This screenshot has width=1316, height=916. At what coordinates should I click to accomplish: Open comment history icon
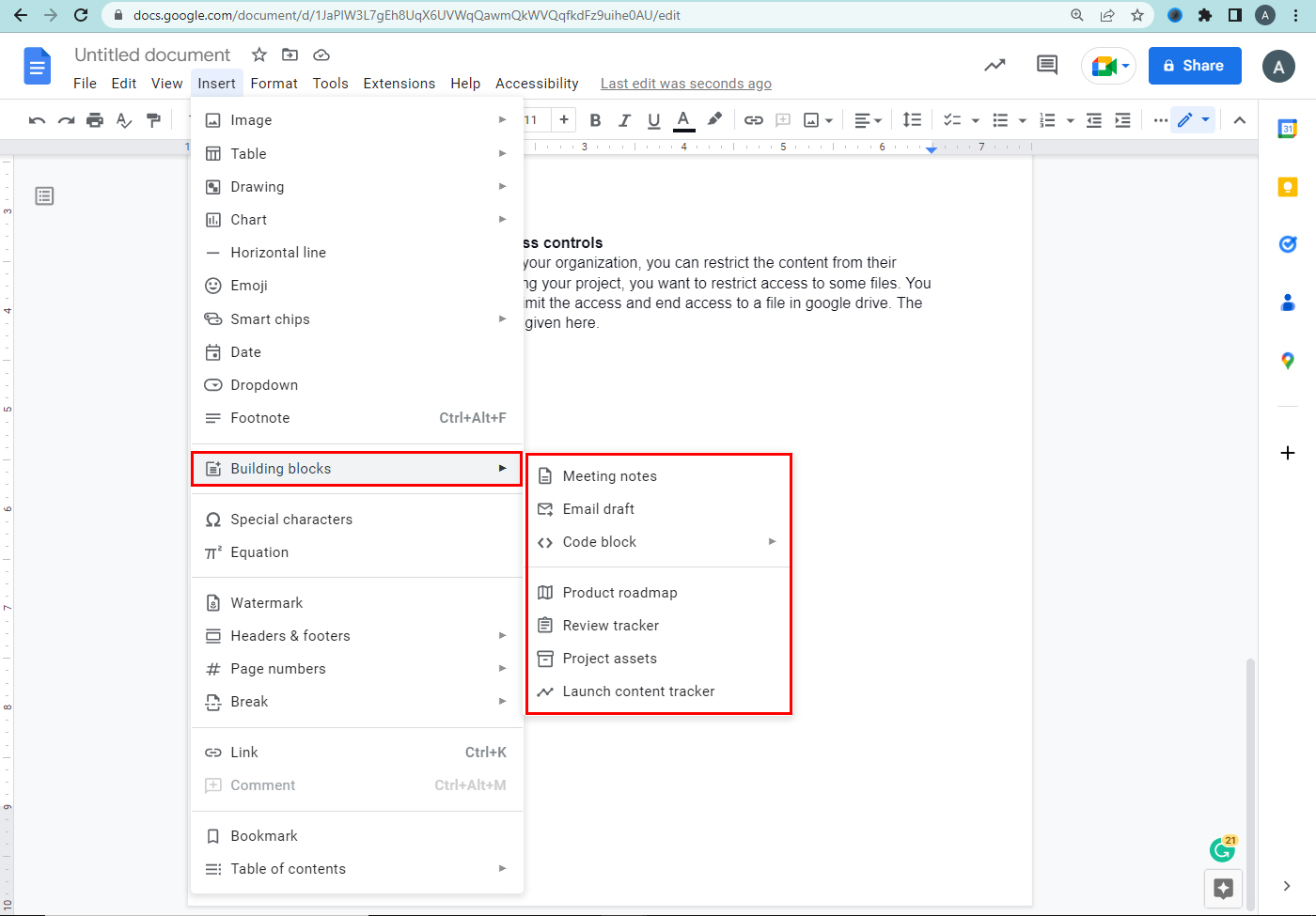tap(1046, 65)
